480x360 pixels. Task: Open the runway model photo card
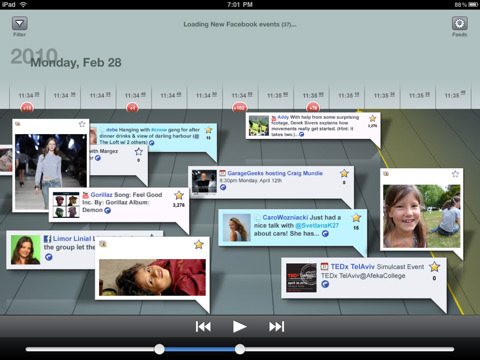[51, 165]
